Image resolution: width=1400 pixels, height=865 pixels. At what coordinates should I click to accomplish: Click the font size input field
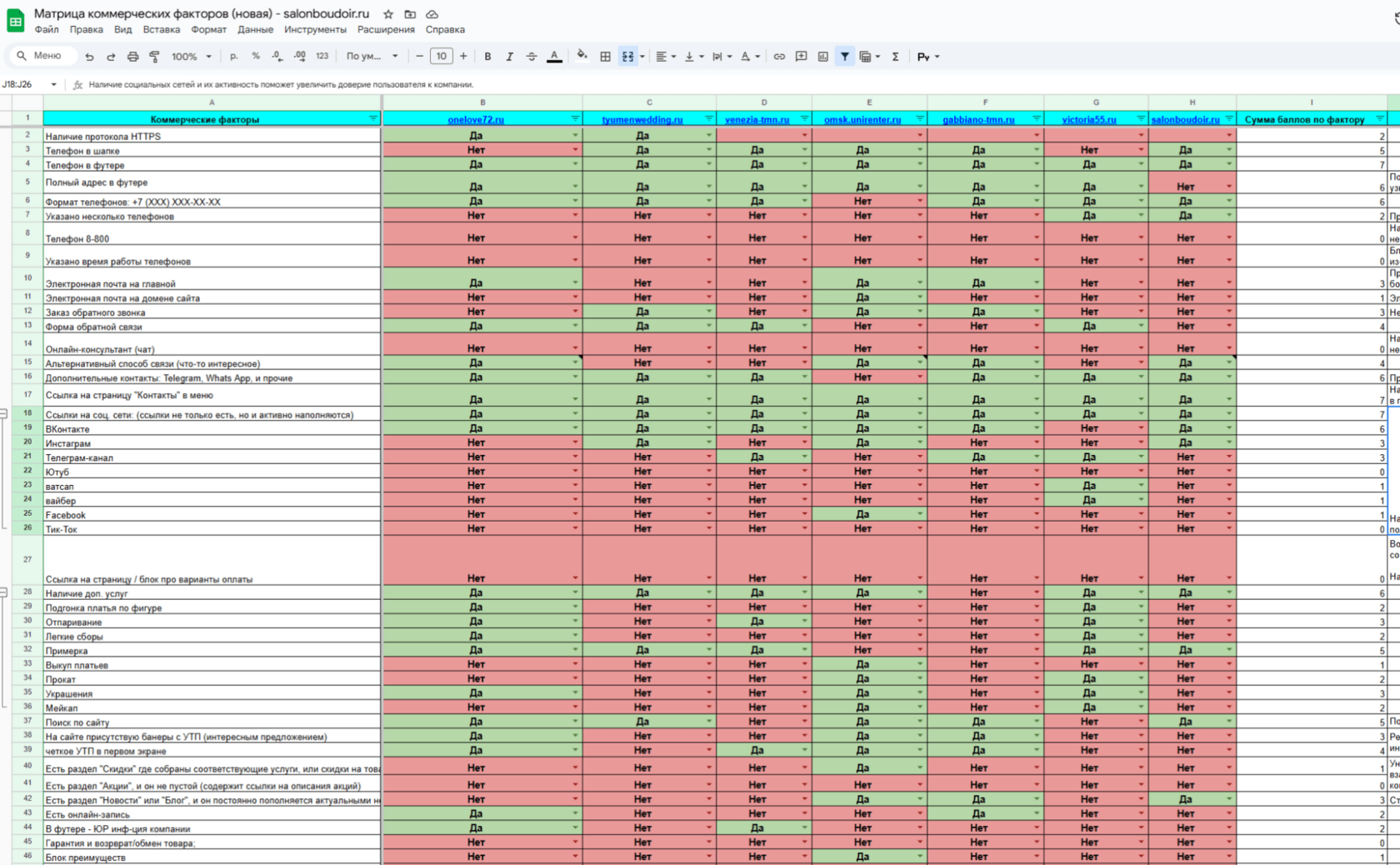[x=441, y=57]
